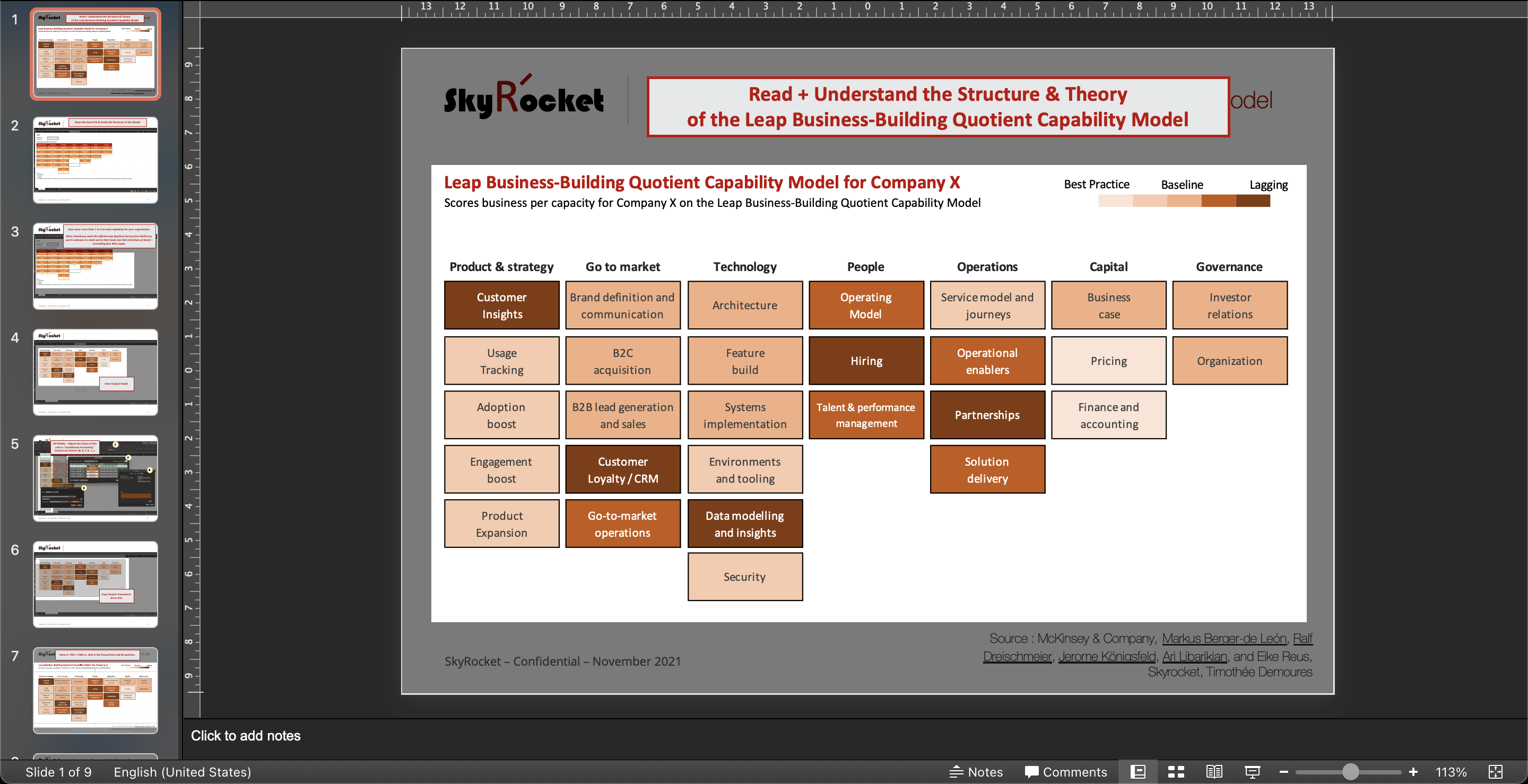The height and width of the screenshot is (784, 1528).
Task: Click the 'Operational enablers' box
Action: point(987,361)
